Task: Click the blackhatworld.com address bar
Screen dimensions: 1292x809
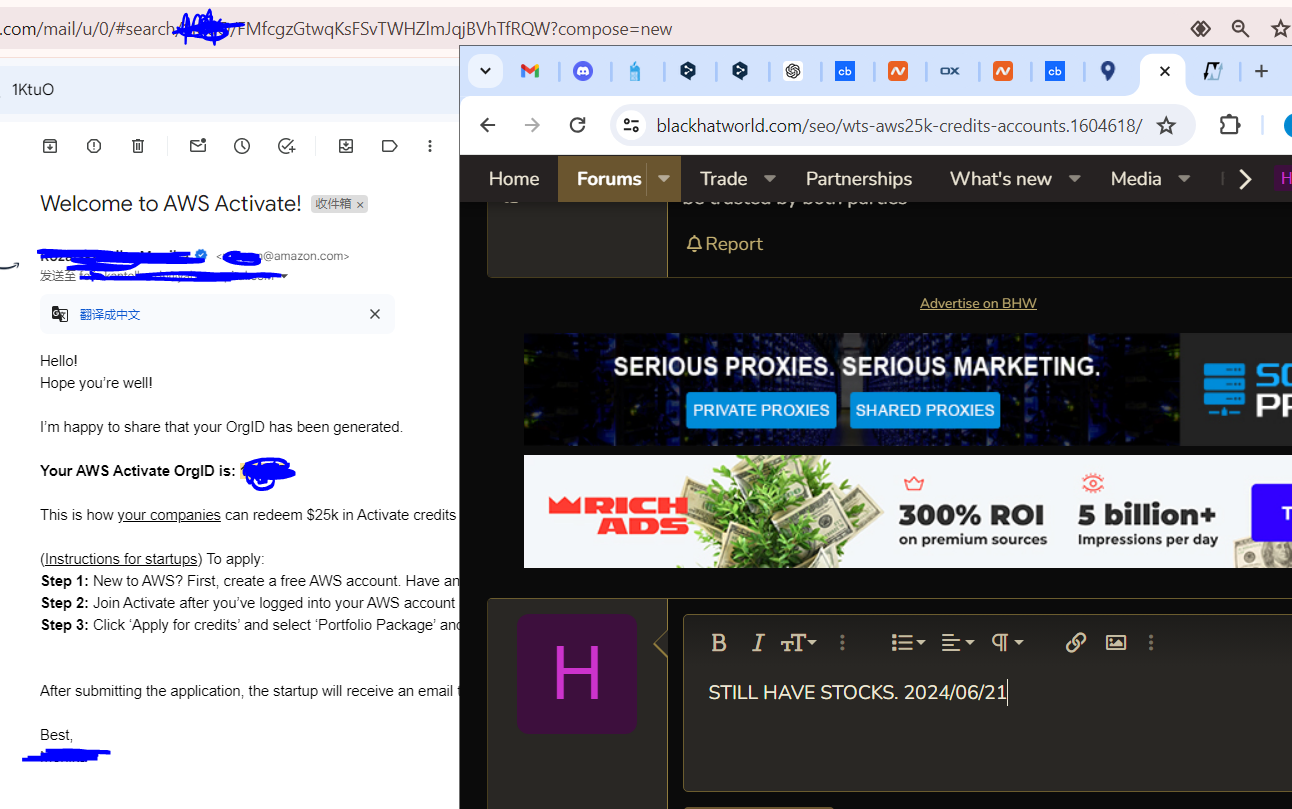Action: click(x=899, y=125)
